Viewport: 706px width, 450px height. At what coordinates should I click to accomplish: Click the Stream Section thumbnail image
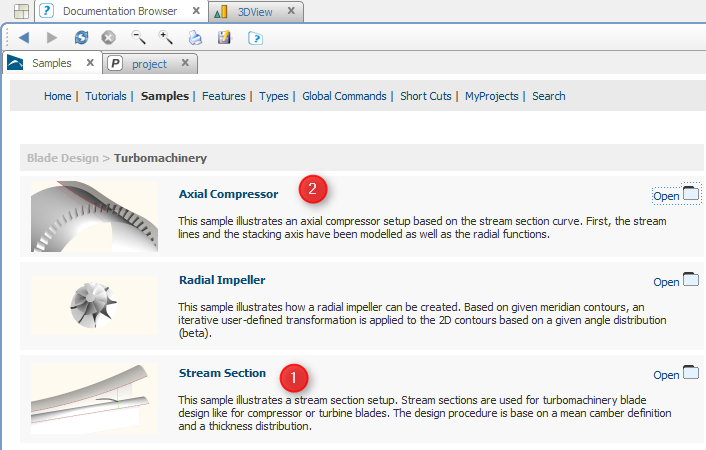coord(94,399)
